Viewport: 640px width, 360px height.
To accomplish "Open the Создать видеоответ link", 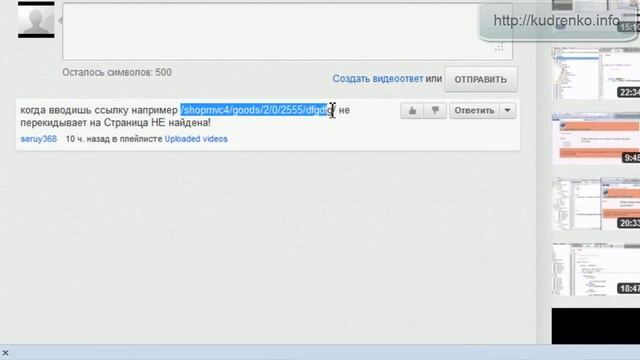I will pyautogui.click(x=378, y=79).
